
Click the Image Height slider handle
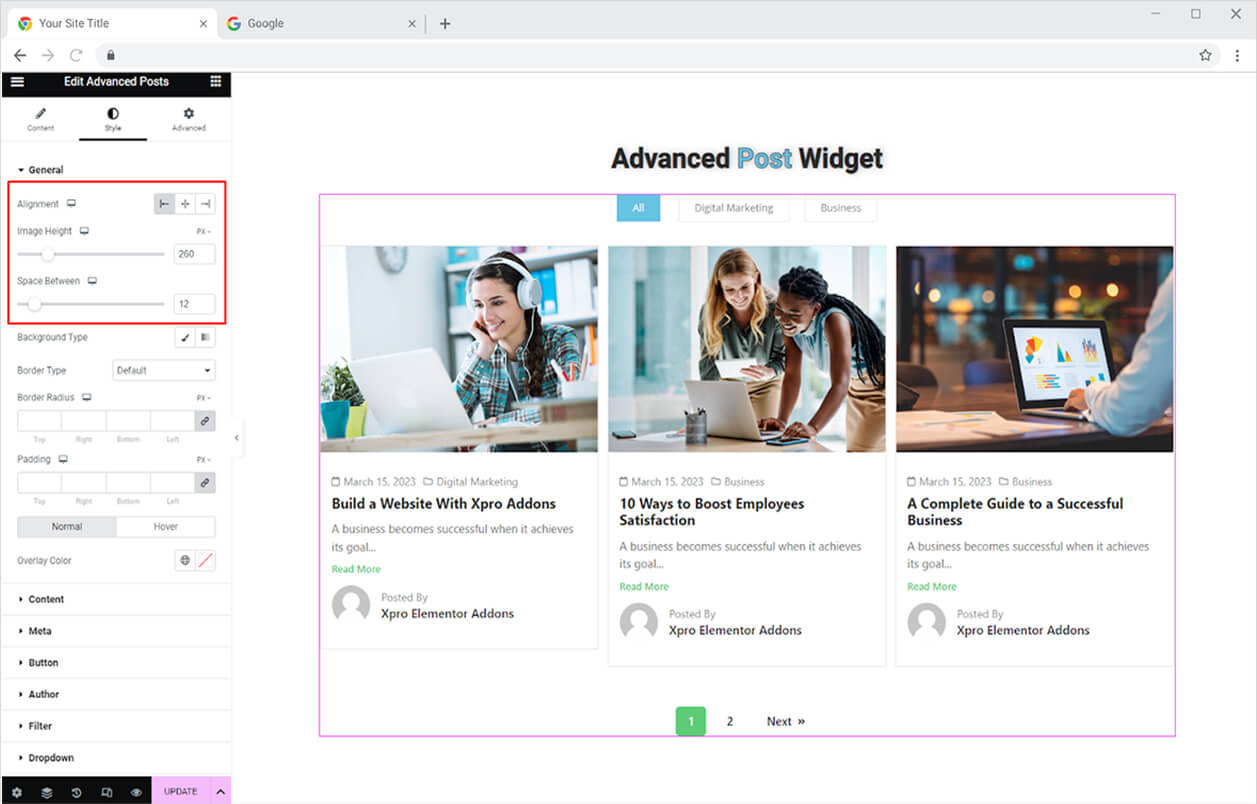click(47, 254)
